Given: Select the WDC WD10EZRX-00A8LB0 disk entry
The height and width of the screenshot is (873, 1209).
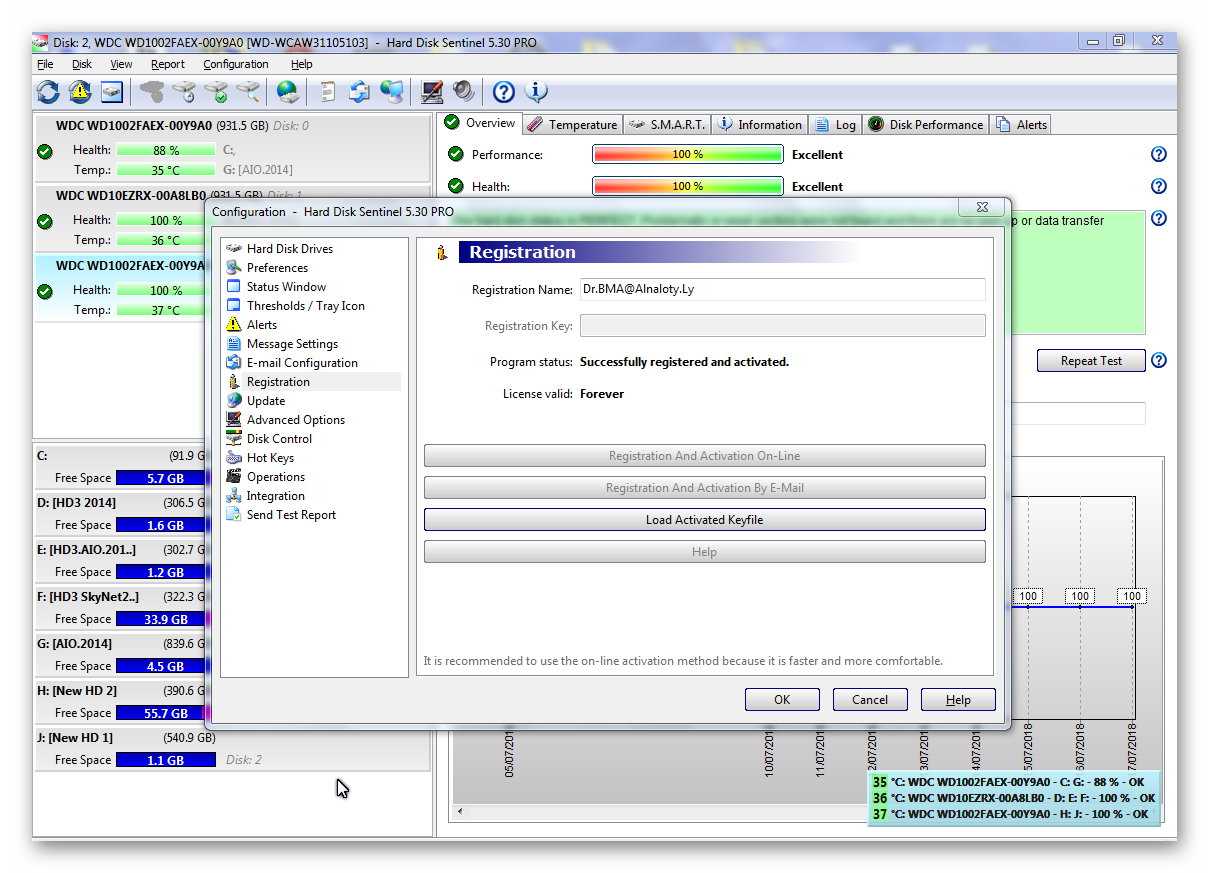Looking at the screenshot, I should coord(233,219).
